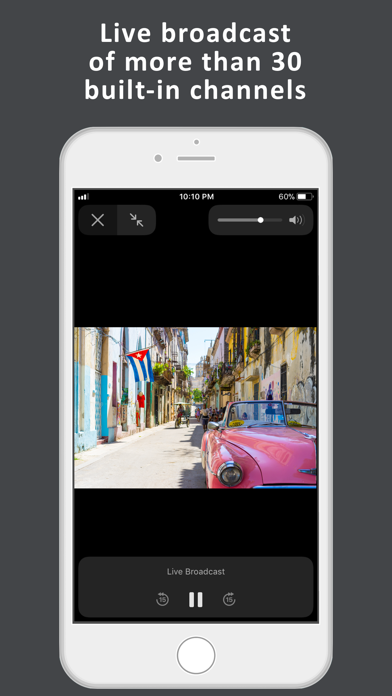
Task: Tap the speaker volume icon
Action: [297, 220]
